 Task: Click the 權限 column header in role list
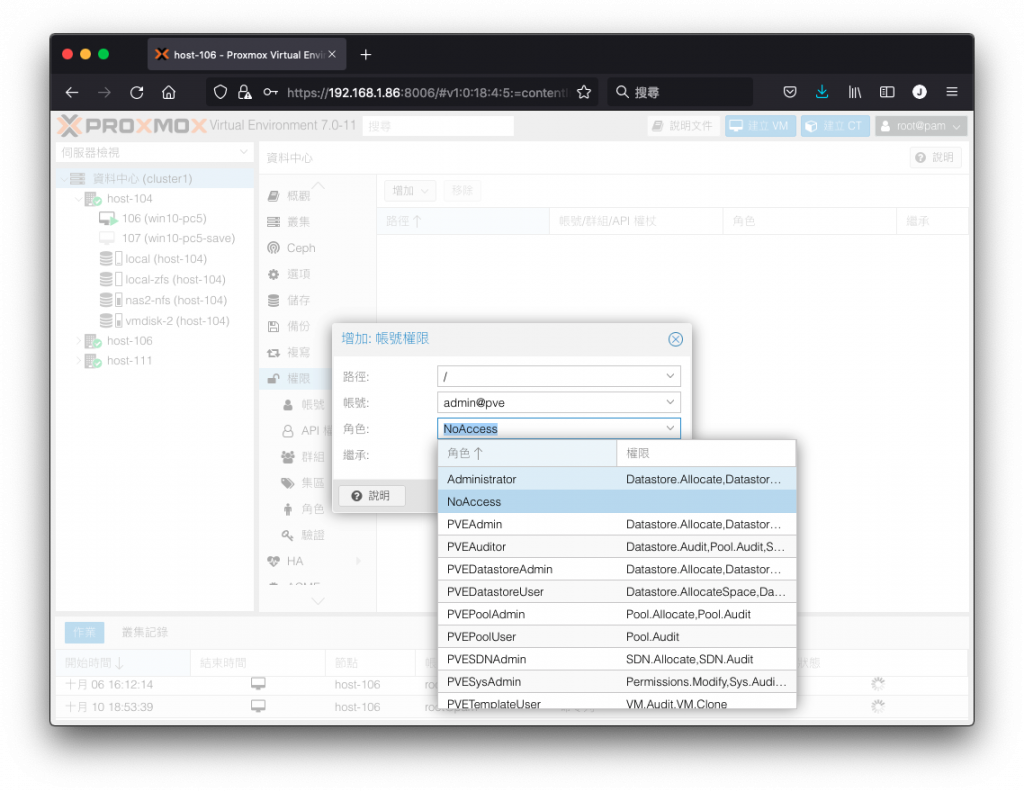[x=706, y=453]
